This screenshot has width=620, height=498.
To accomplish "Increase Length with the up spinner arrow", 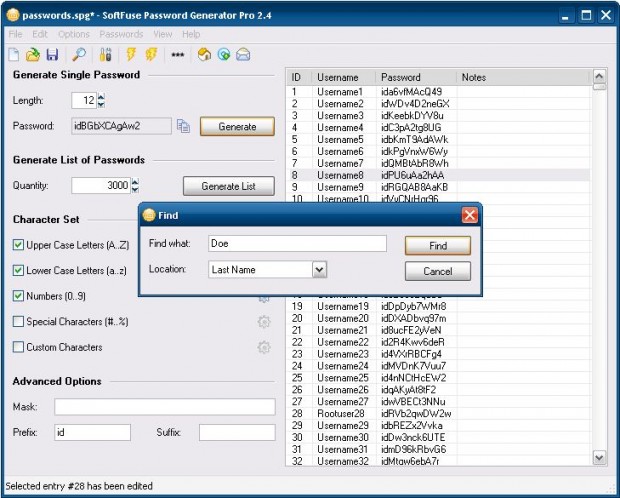I will coord(101,96).
